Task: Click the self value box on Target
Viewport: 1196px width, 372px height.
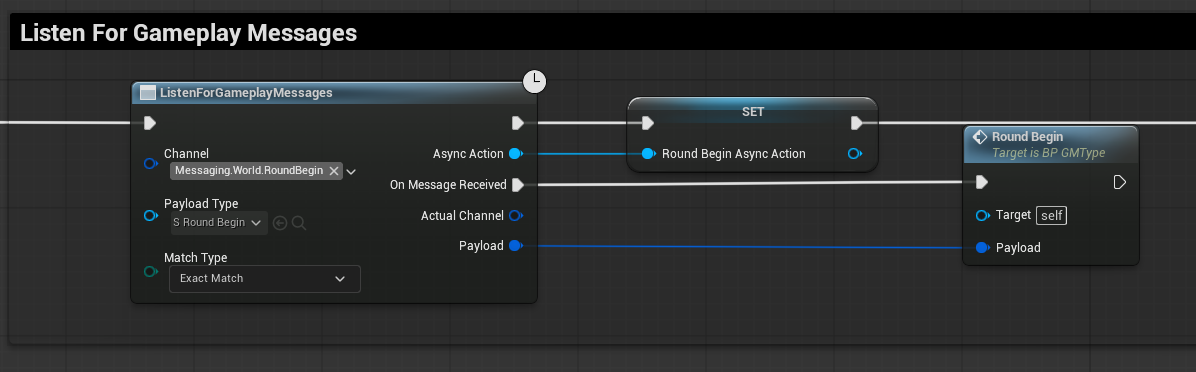Action: 1052,216
